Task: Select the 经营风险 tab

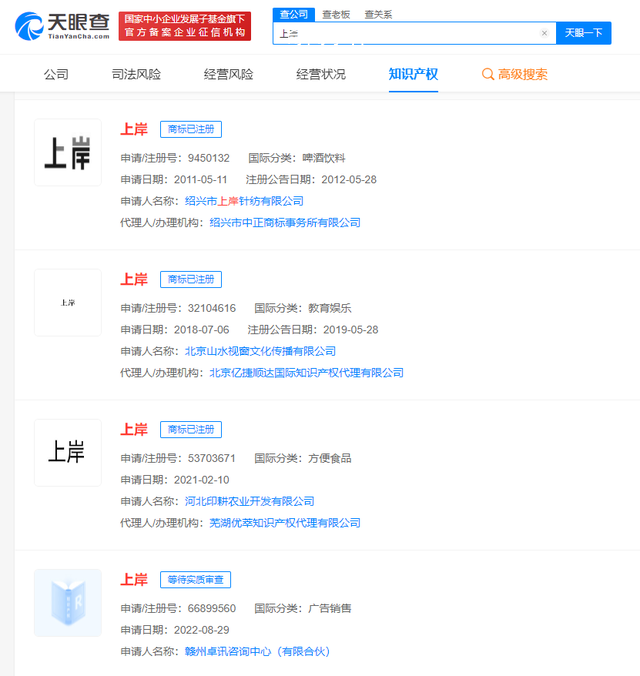Action: pyautogui.click(x=228, y=75)
